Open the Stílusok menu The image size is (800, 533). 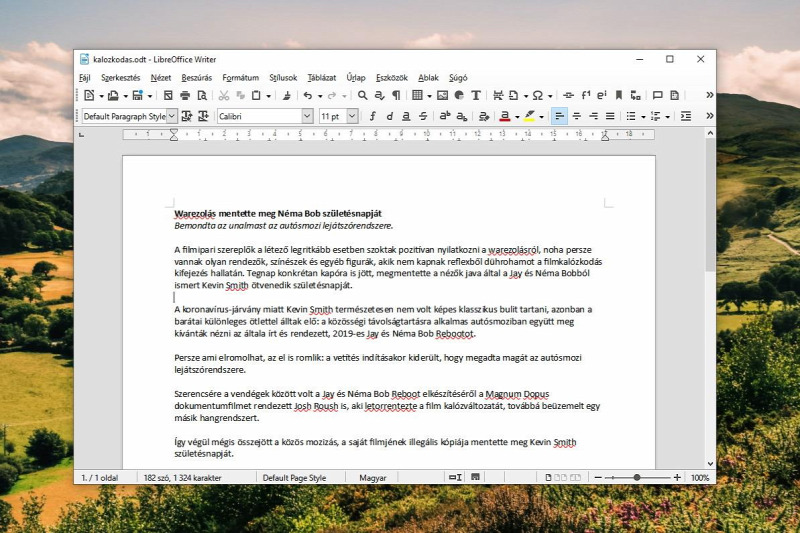pos(283,78)
